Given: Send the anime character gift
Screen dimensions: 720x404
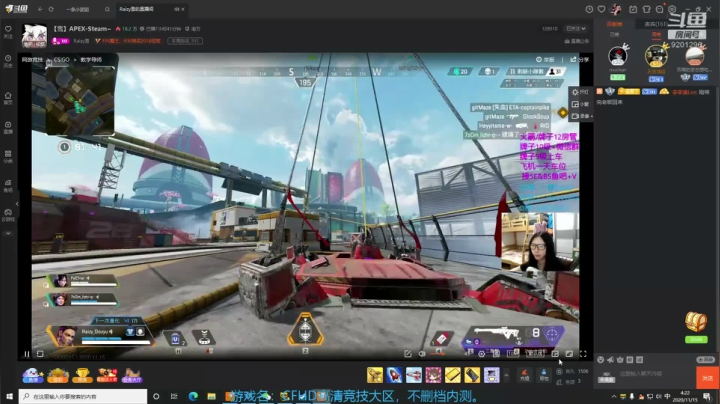Looking at the screenshot, I should point(433,375).
